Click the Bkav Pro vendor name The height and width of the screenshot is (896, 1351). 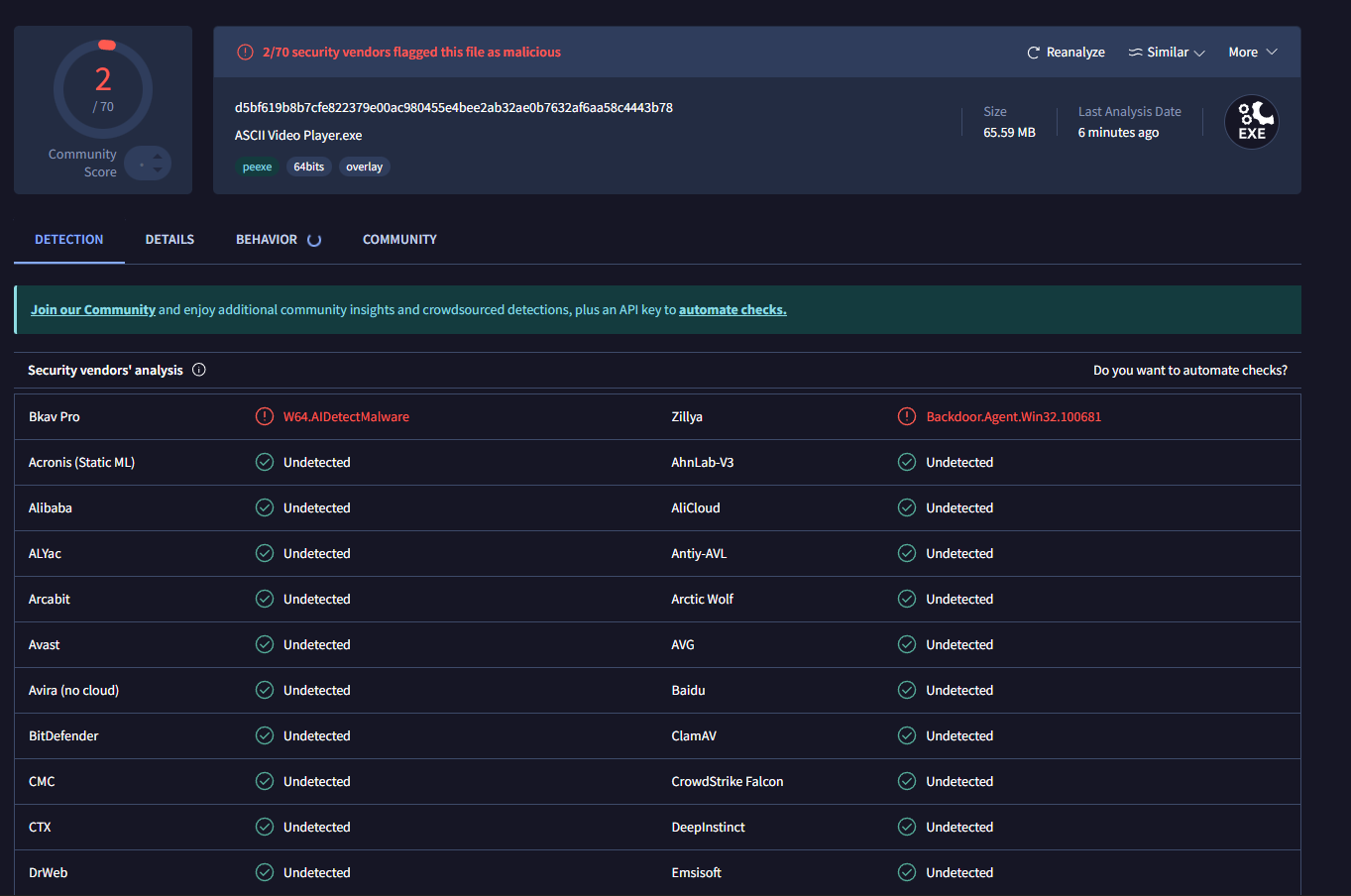point(55,417)
